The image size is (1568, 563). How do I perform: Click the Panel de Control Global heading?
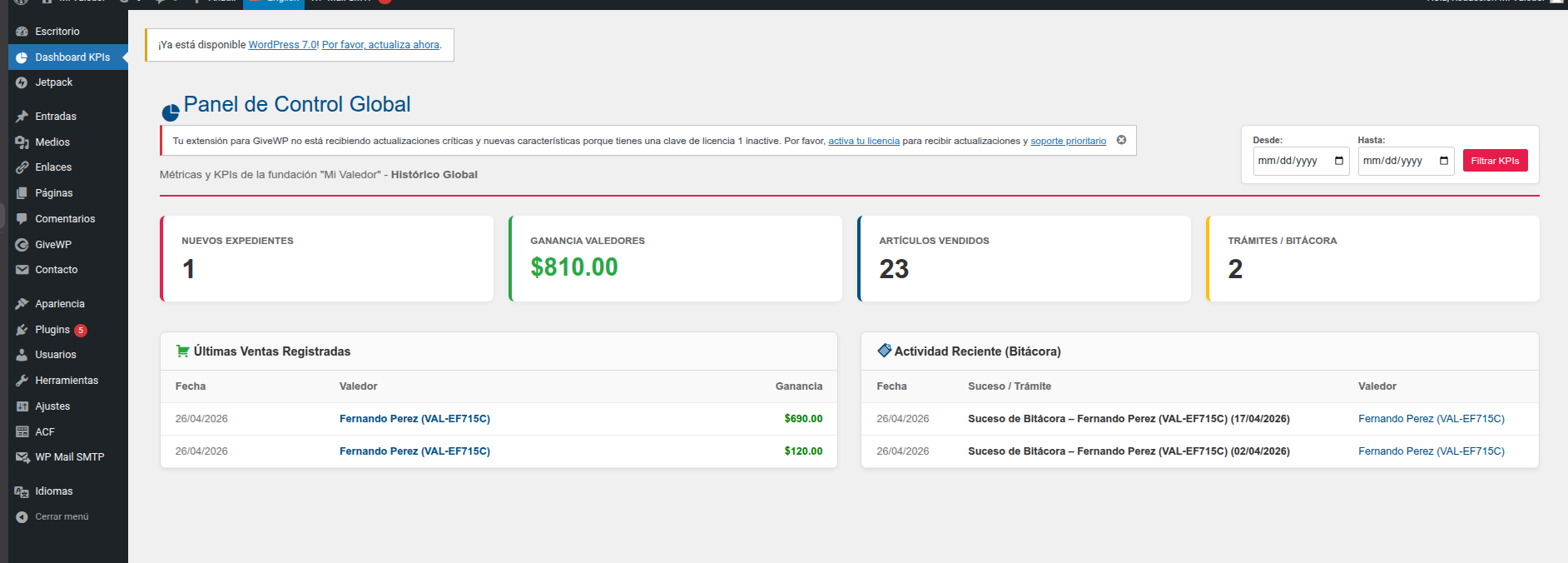coord(297,104)
